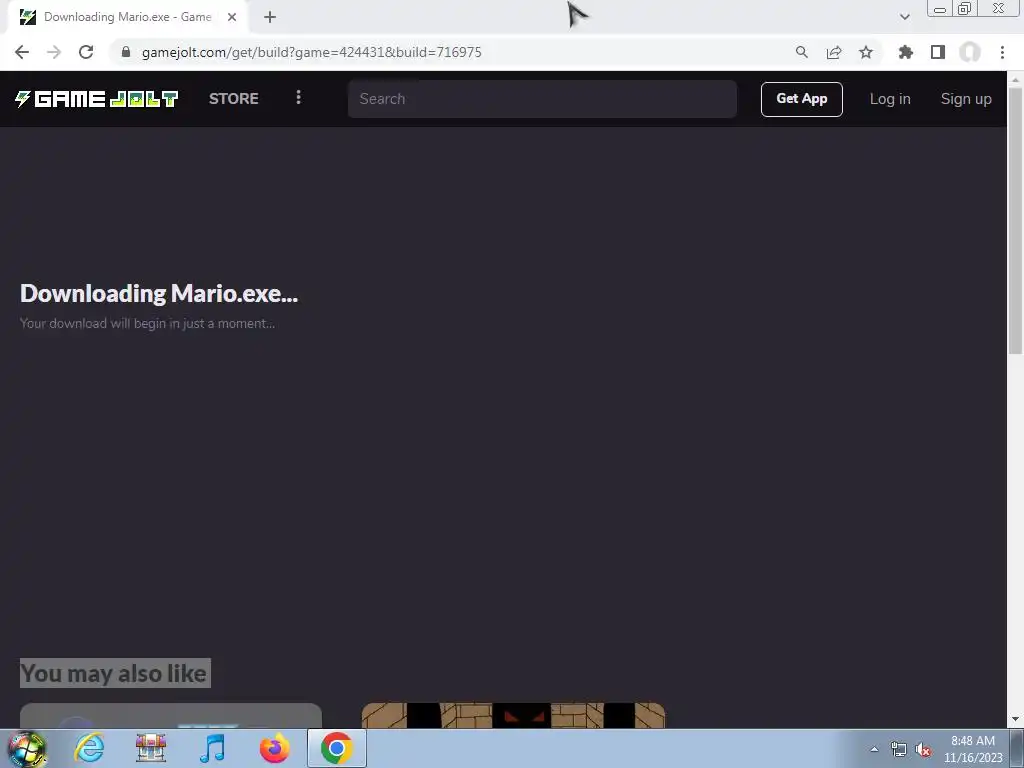Screen dimensions: 1024x768
Task: Go back to the previous page
Action: click(x=22, y=52)
